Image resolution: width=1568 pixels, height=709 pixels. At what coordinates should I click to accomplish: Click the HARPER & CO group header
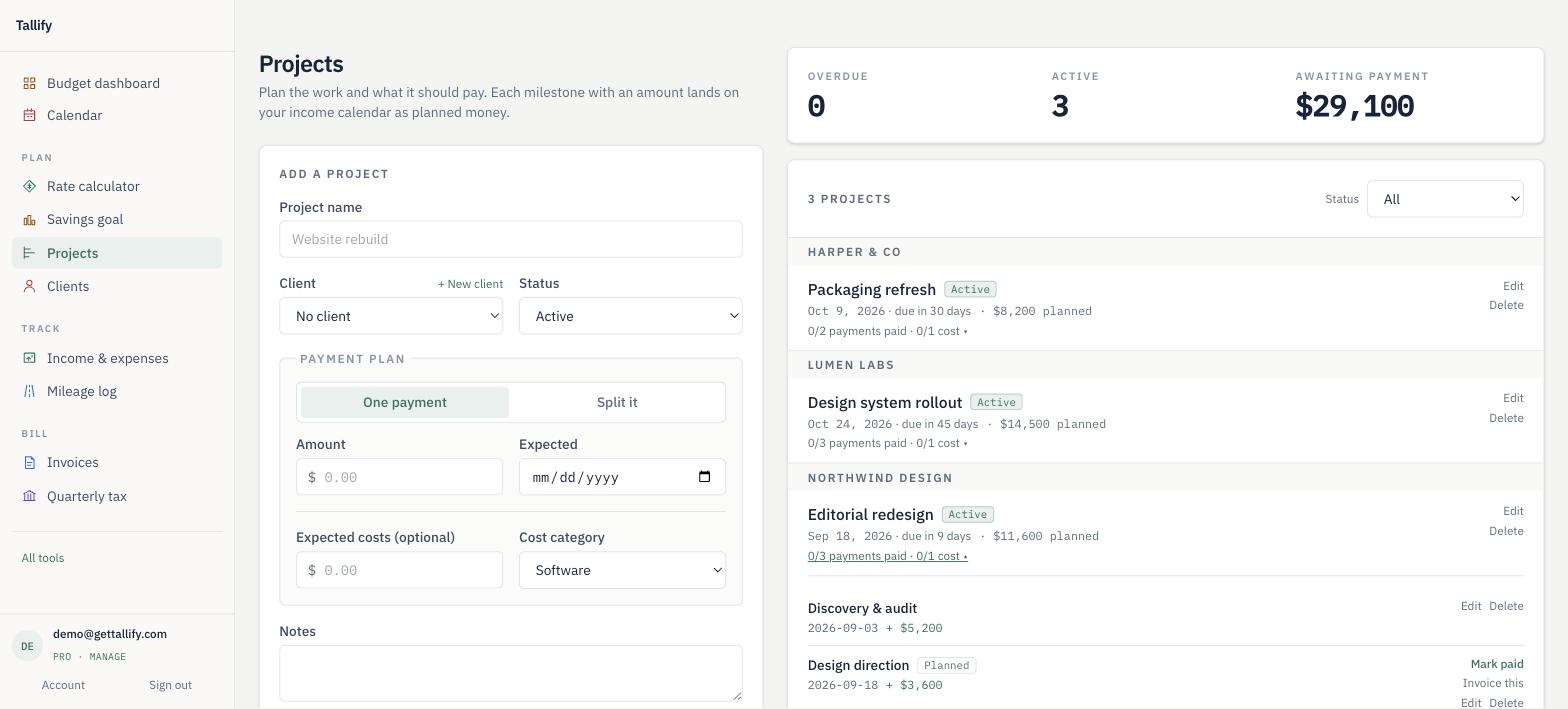point(854,252)
